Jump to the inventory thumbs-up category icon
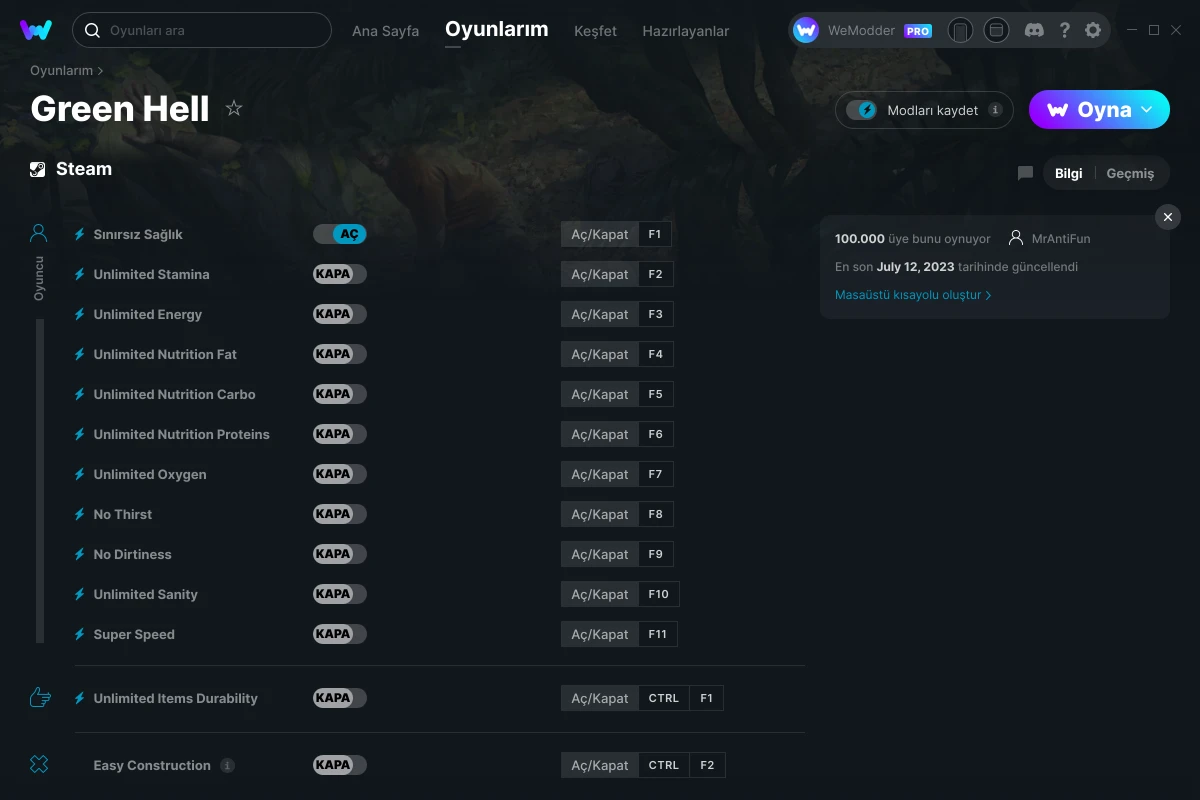The width and height of the screenshot is (1200, 800). (40, 698)
